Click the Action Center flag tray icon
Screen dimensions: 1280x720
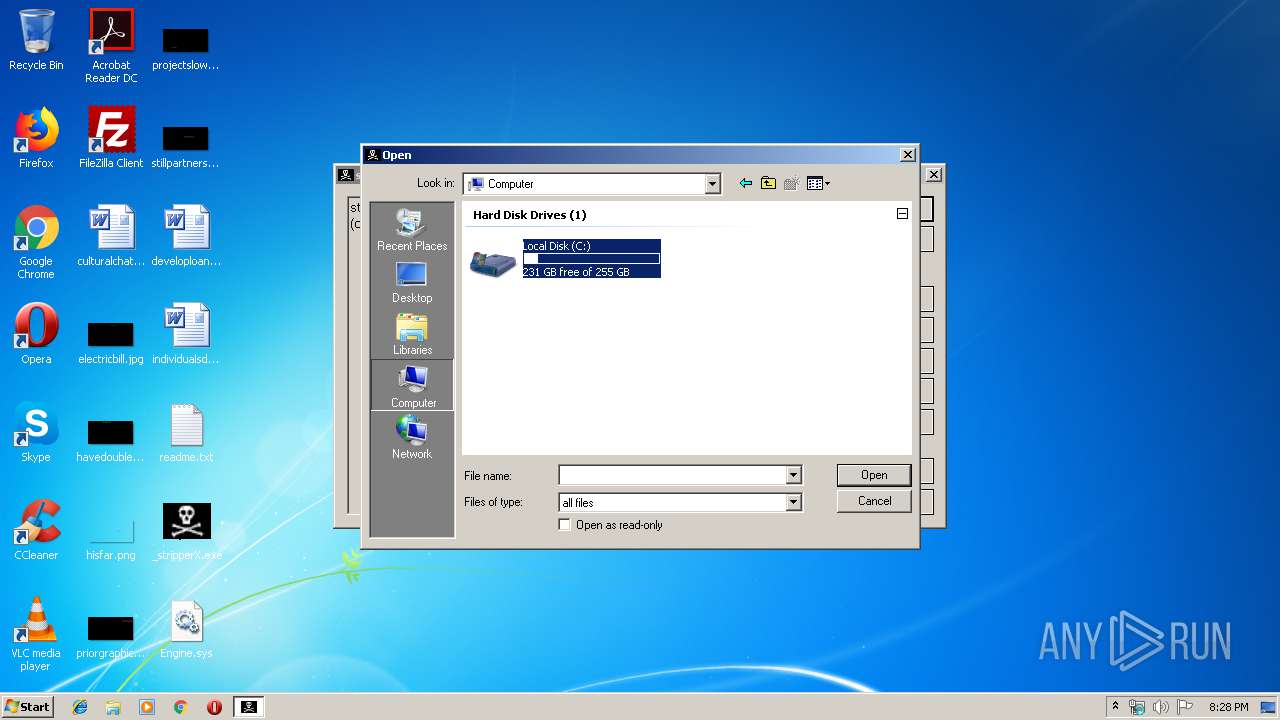[x=1183, y=707]
